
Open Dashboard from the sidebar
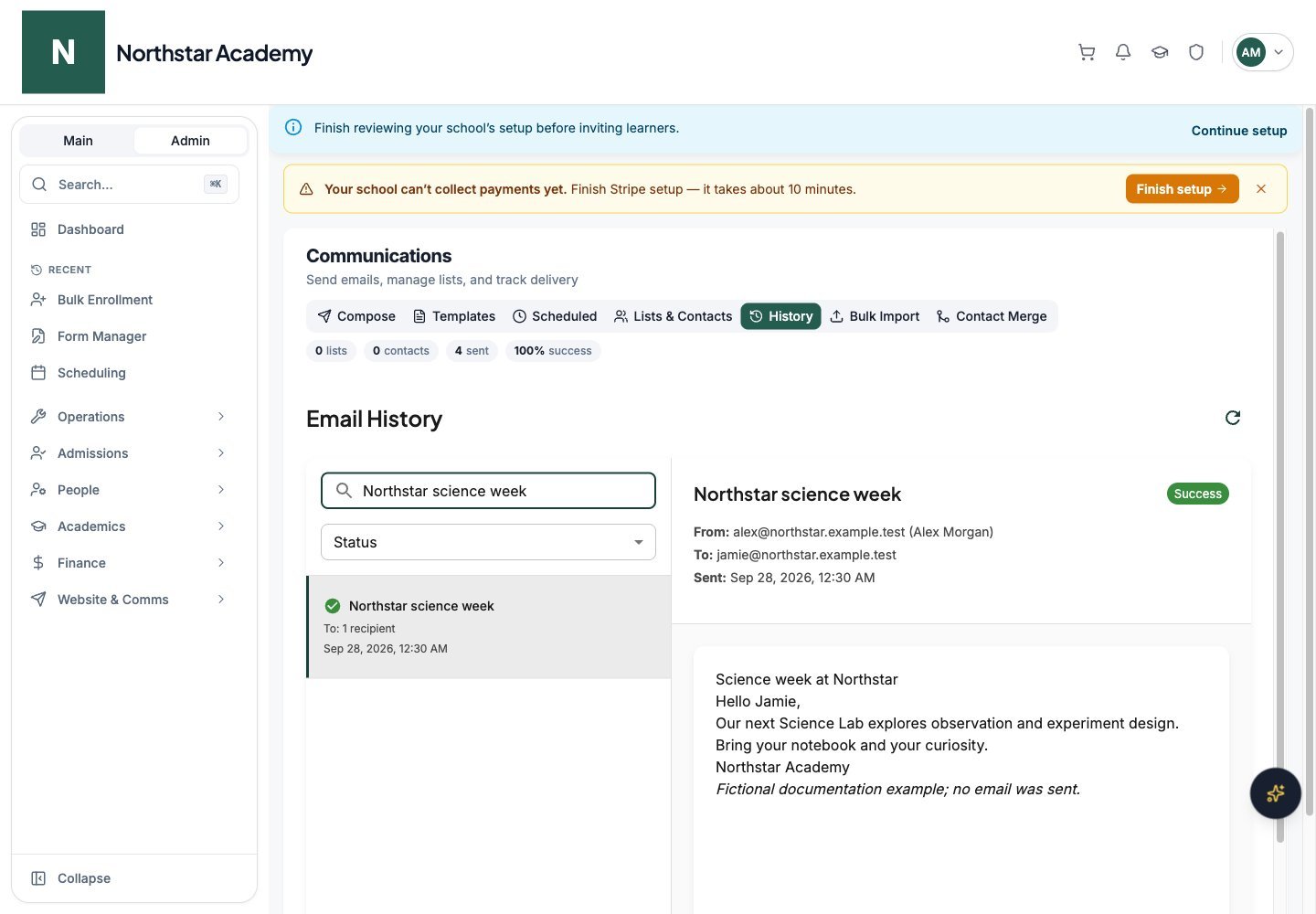(129, 229)
